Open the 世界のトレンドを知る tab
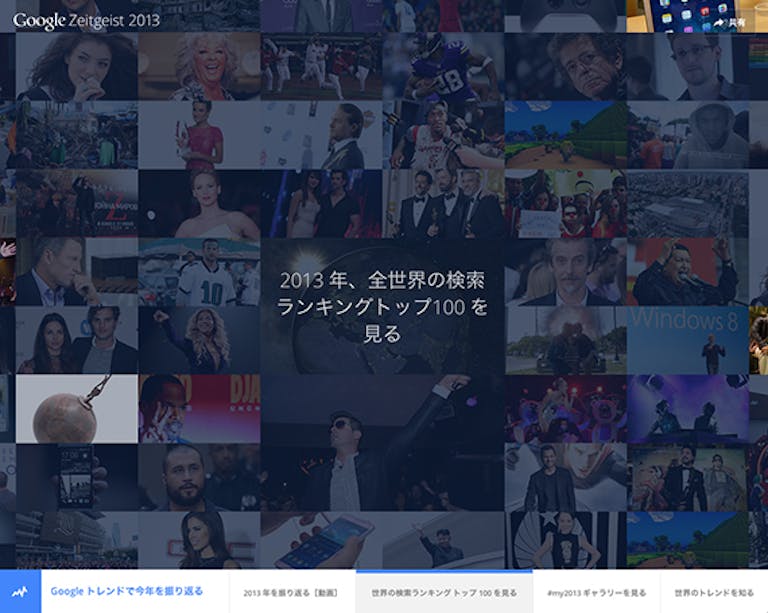Image resolution: width=768 pixels, height=613 pixels. (713, 593)
